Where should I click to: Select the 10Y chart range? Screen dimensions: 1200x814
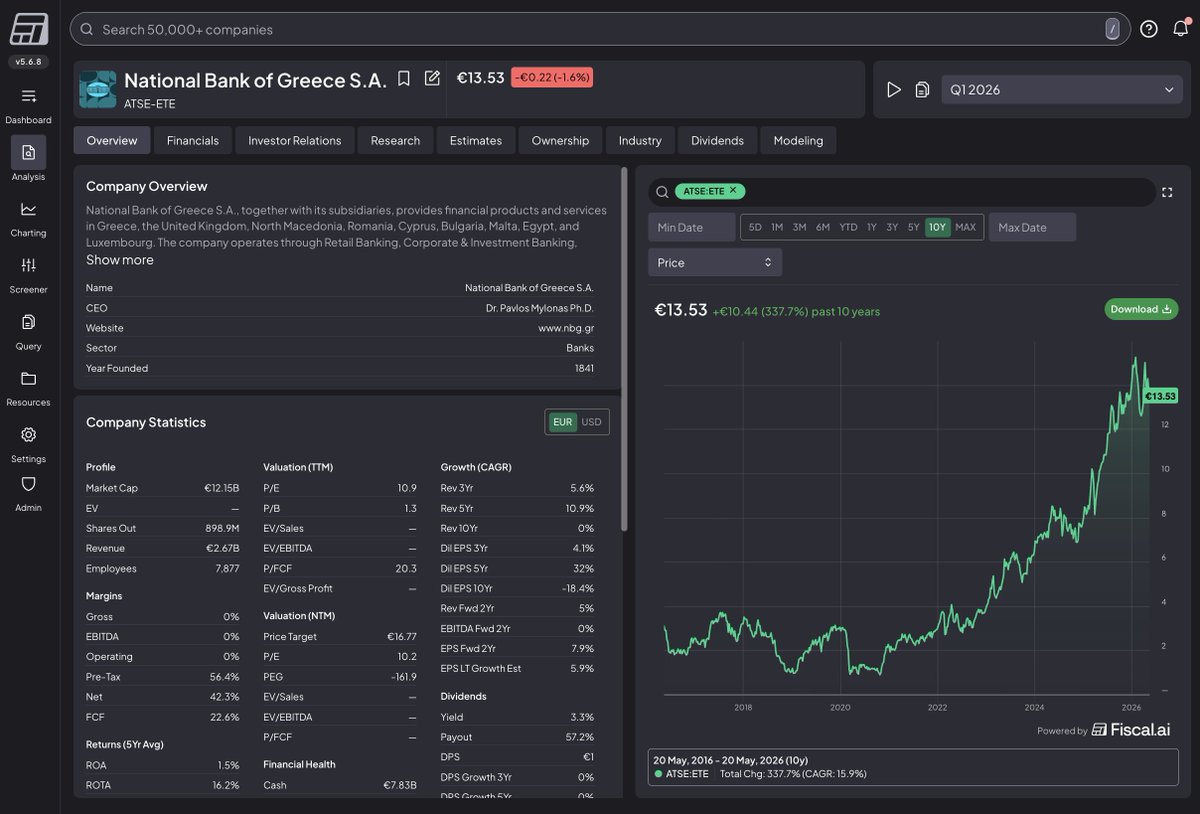(938, 227)
